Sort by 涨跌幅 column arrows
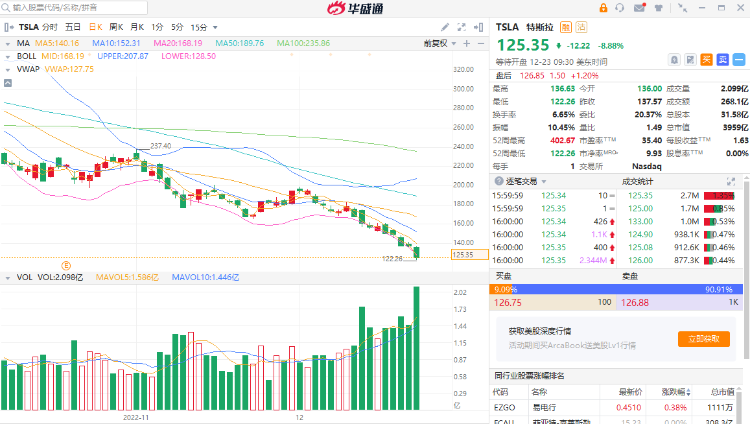The height and width of the screenshot is (424, 750). click(688, 392)
